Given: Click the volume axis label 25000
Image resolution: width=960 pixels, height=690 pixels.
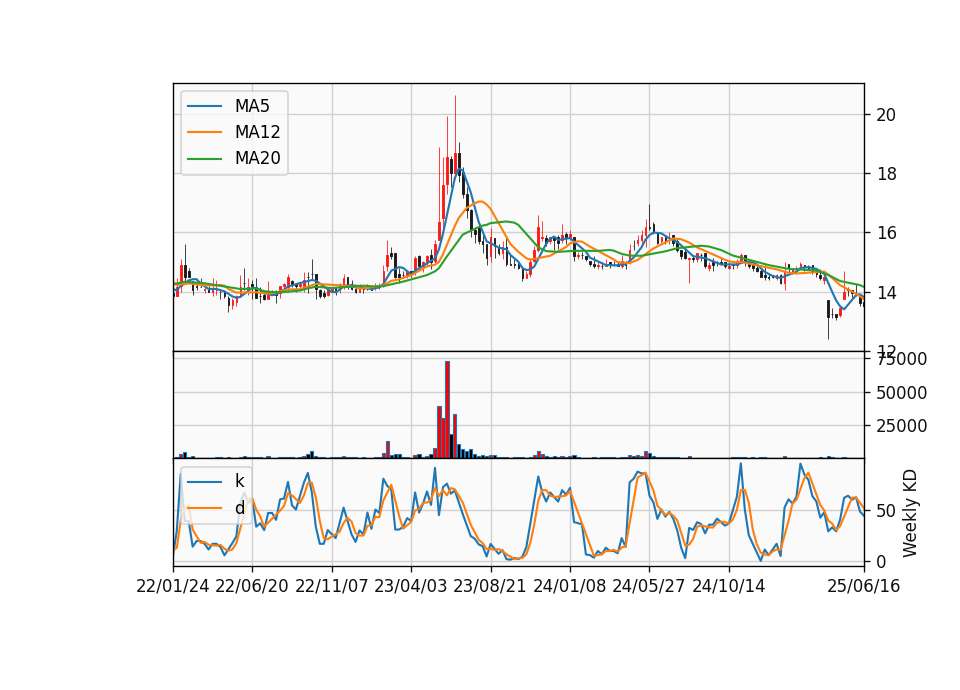Looking at the screenshot, I should click(901, 426).
